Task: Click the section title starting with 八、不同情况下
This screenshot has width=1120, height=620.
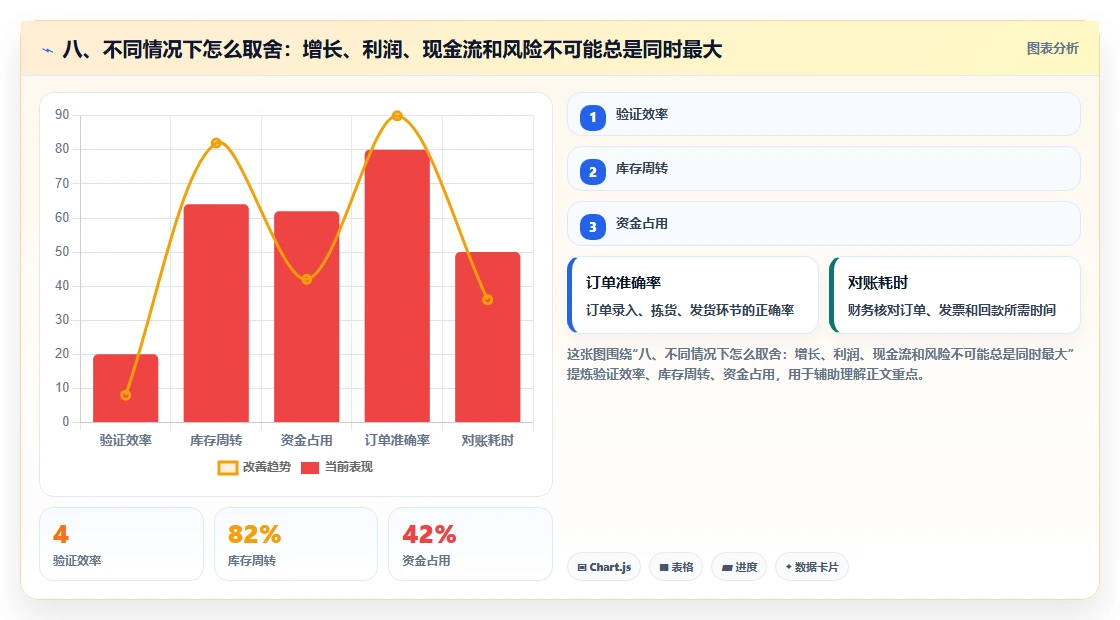Action: coord(392,50)
